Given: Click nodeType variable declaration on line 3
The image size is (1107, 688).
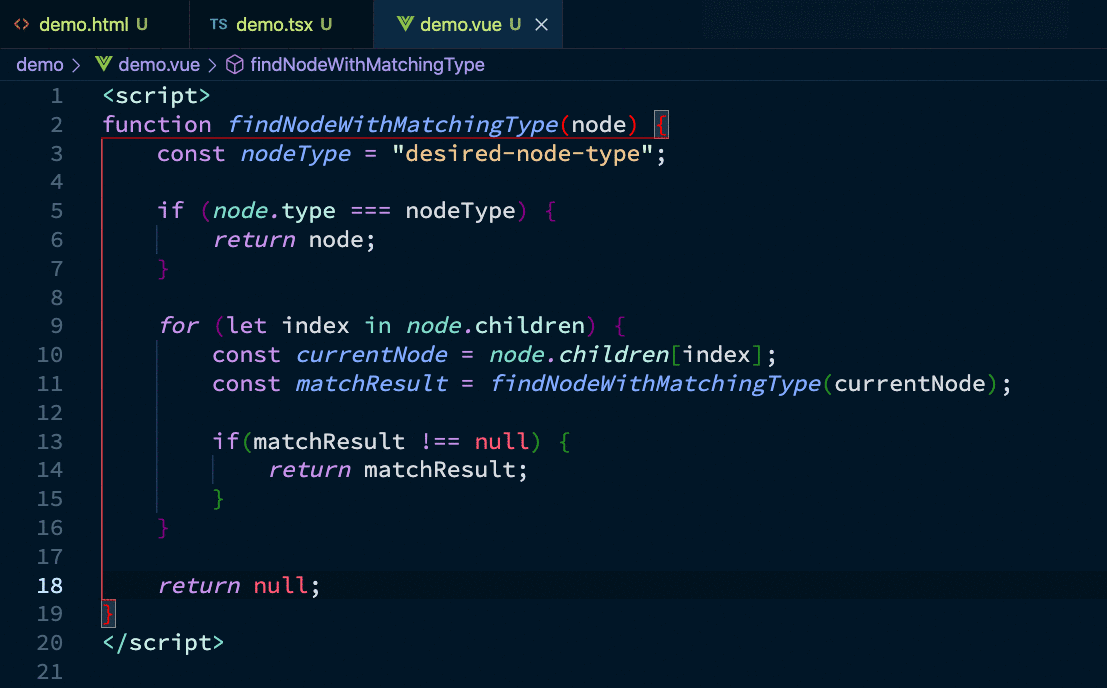Looking at the screenshot, I should pos(296,154).
